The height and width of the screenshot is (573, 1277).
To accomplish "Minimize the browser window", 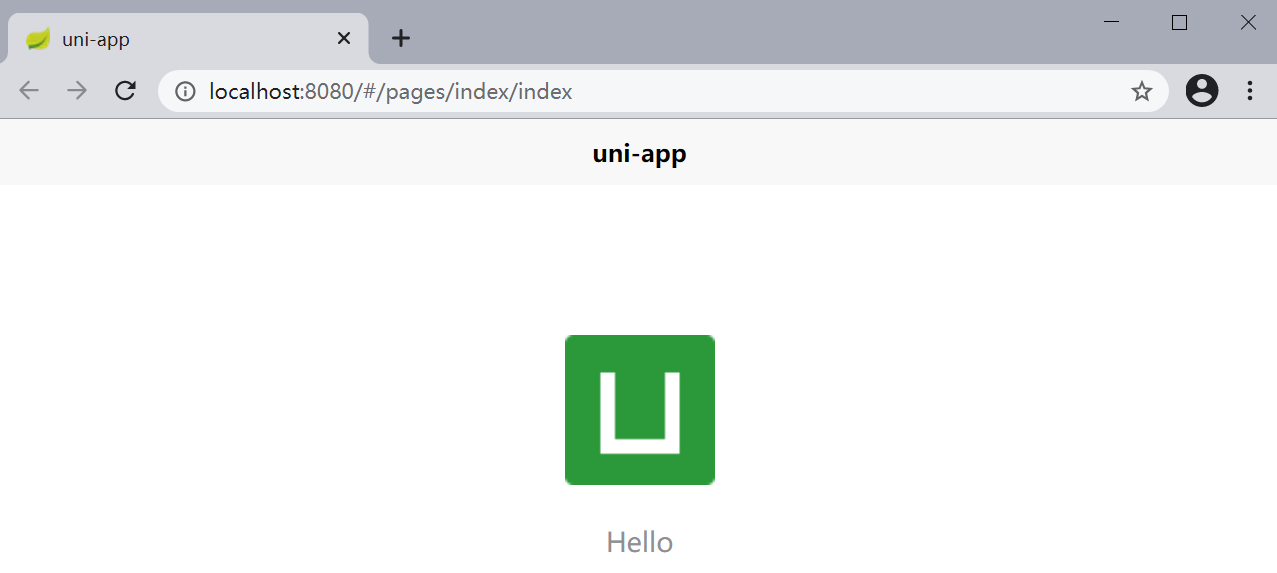I will pos(1111,22).
